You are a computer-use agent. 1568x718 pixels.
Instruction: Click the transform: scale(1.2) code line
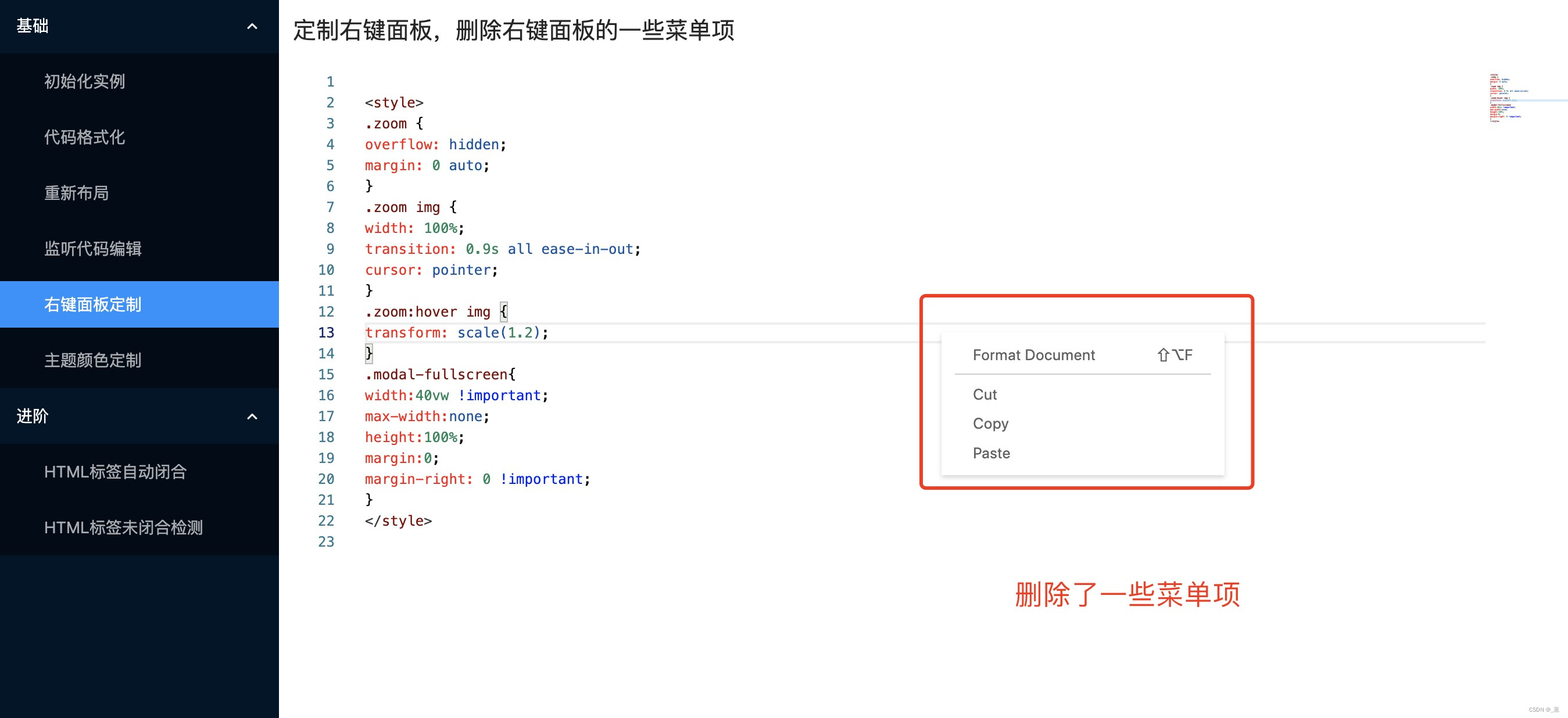457,333
